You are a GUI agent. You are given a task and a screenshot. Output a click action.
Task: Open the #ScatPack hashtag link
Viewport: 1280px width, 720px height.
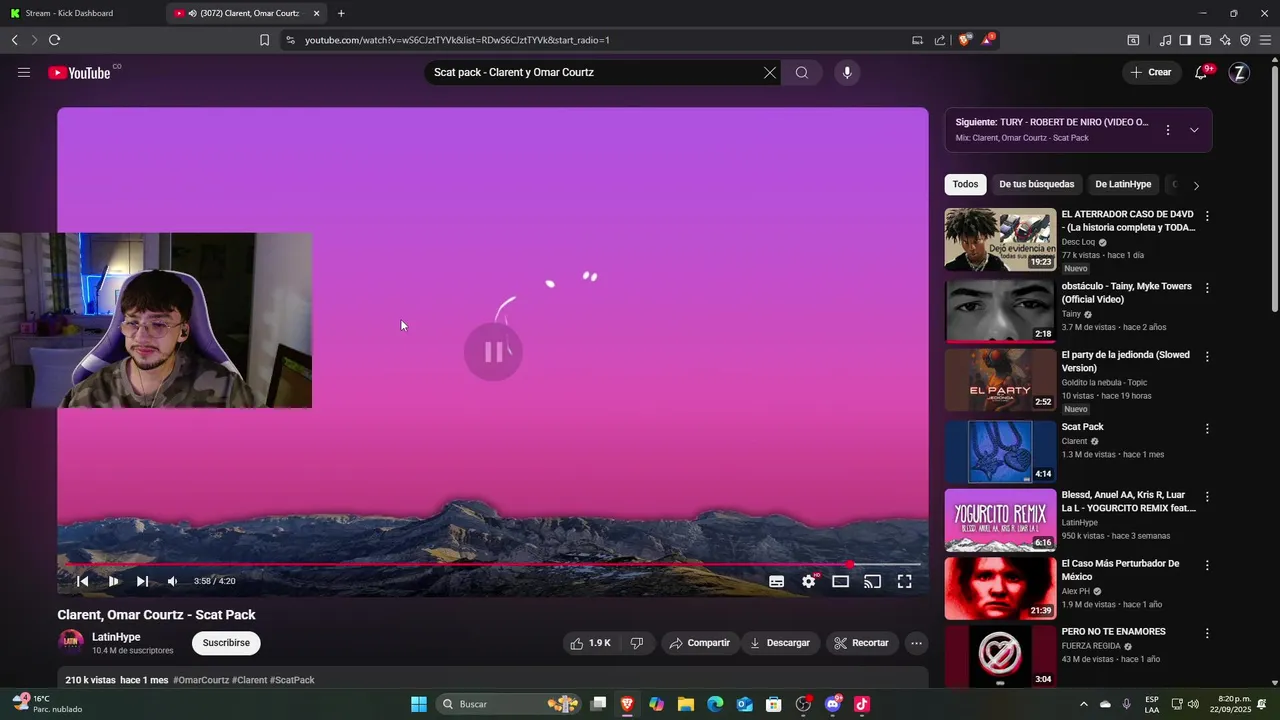tap(292, 680)
